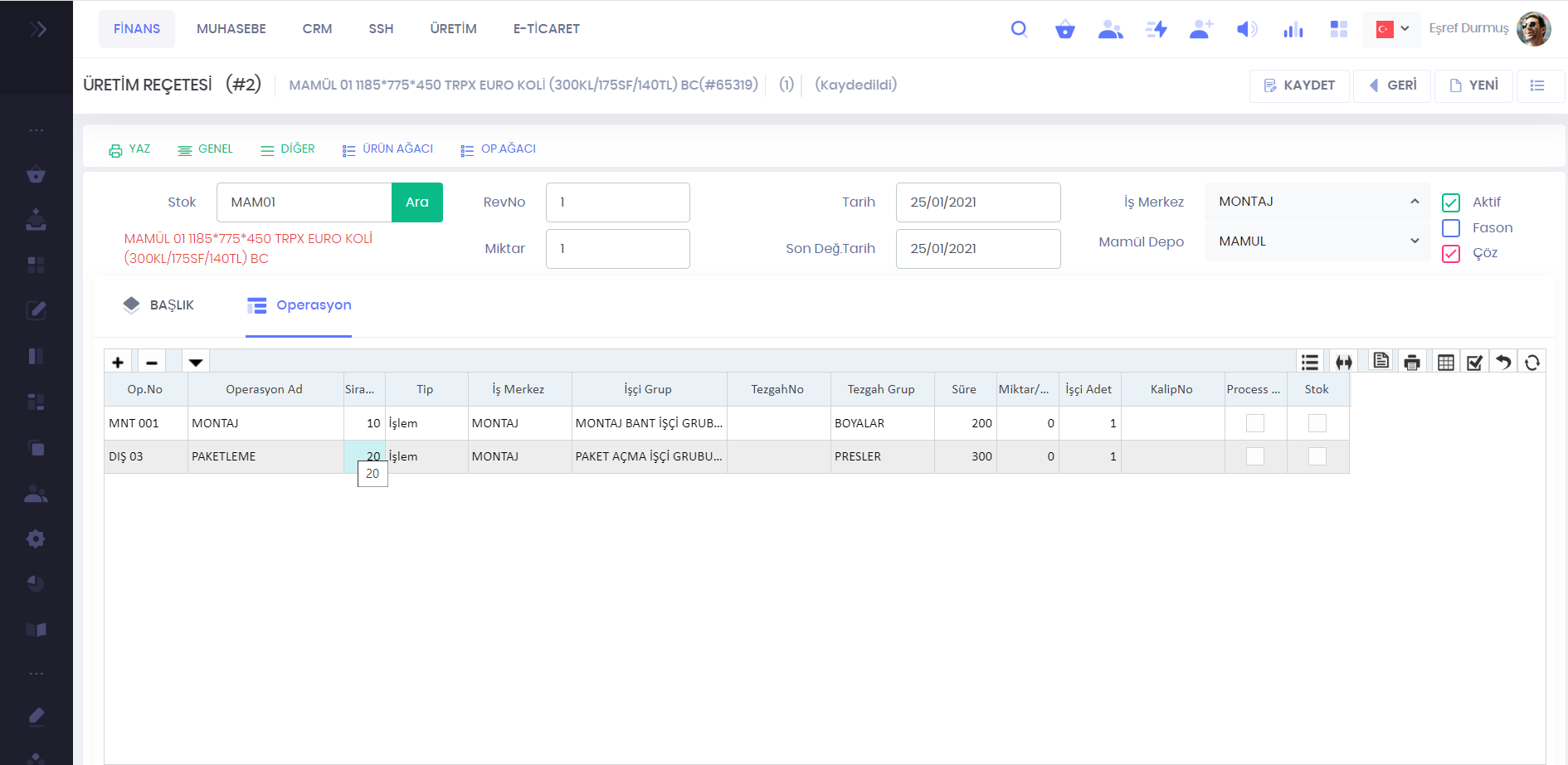Screen dimensions: 1568x765
Task: Click the megaphone announcements icon
Action: click(x=1246, y=30)
